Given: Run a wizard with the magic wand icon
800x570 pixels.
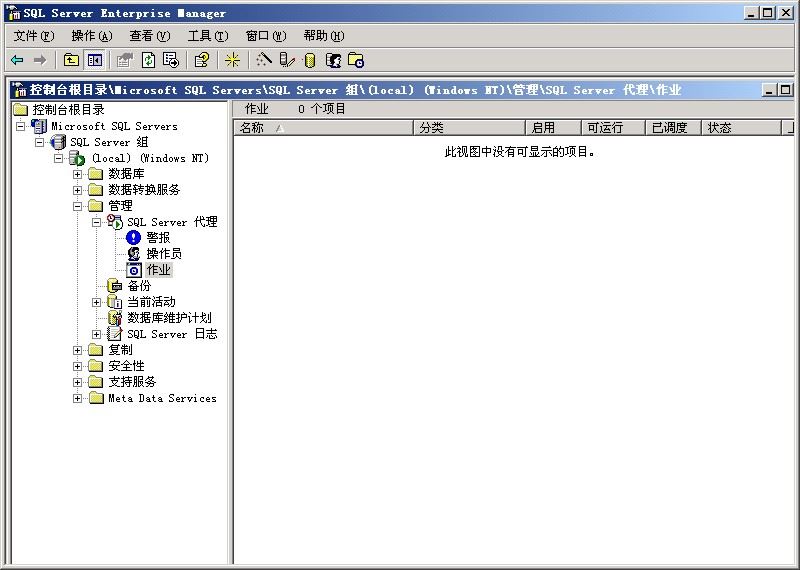Looking at the screenshot, I should pyautogui.click(x=264, y=60).
